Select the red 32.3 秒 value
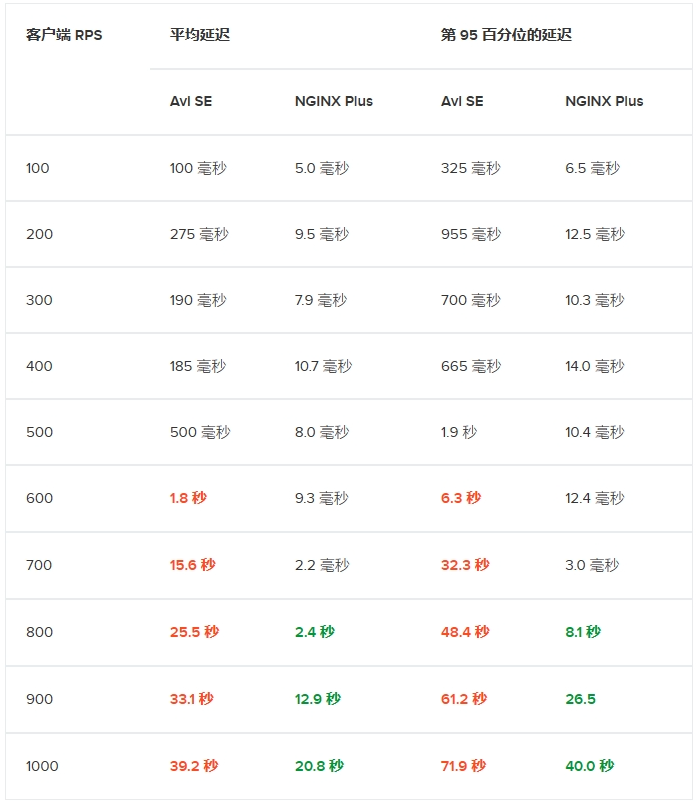This screenshot has height=804, width=697. tap(465, 565)
